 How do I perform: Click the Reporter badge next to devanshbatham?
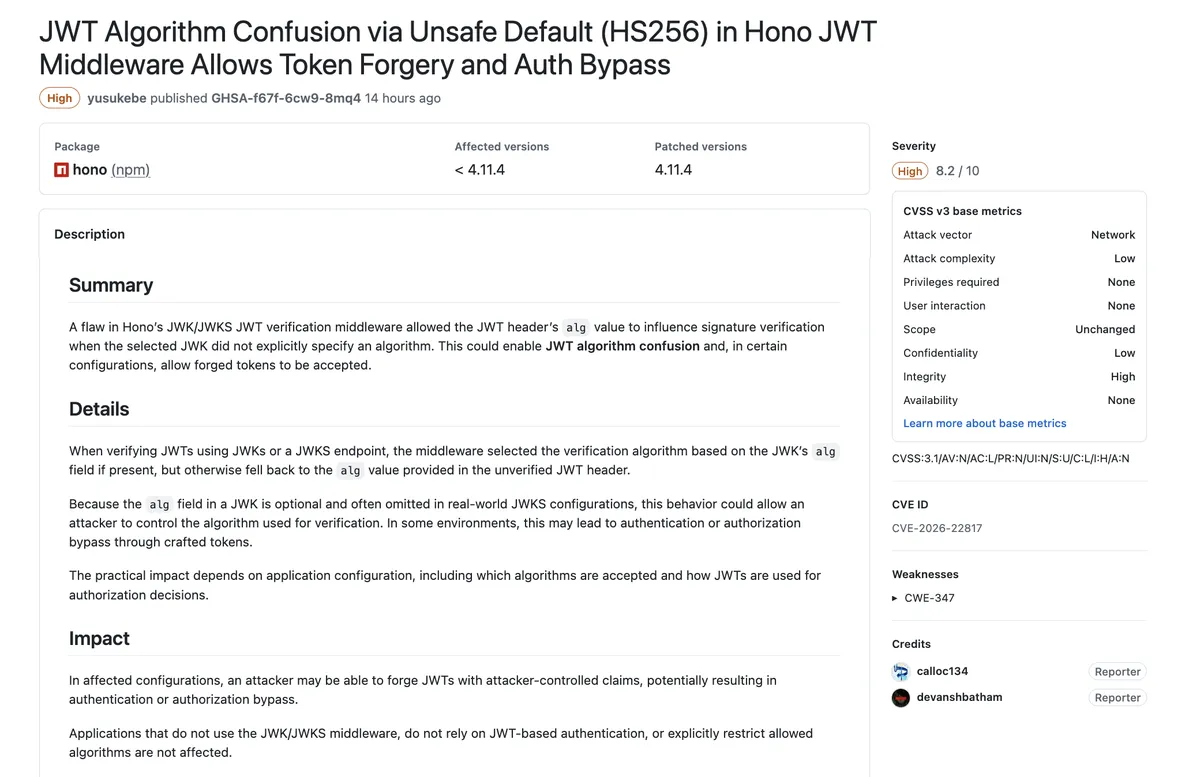(x=1117, y=698)
